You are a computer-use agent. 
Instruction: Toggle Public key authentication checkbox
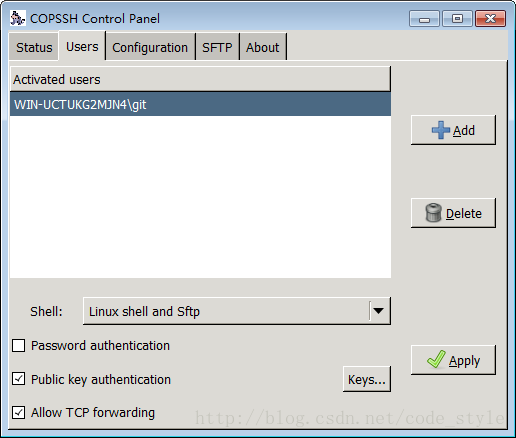click(x=18, y=379)
